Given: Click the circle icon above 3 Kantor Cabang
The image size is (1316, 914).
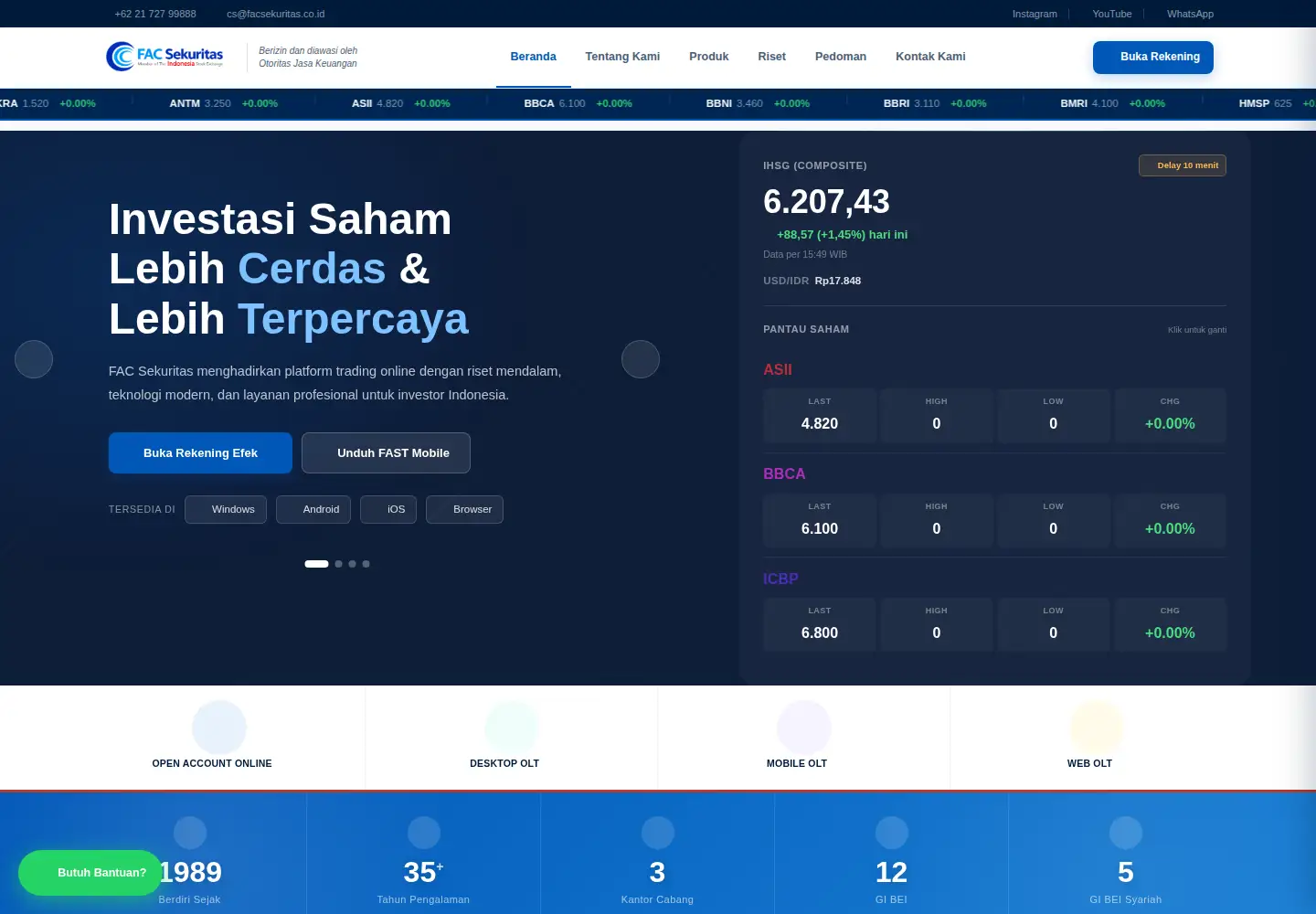Looking at the screenshot, I should click(x=658, y=833).
